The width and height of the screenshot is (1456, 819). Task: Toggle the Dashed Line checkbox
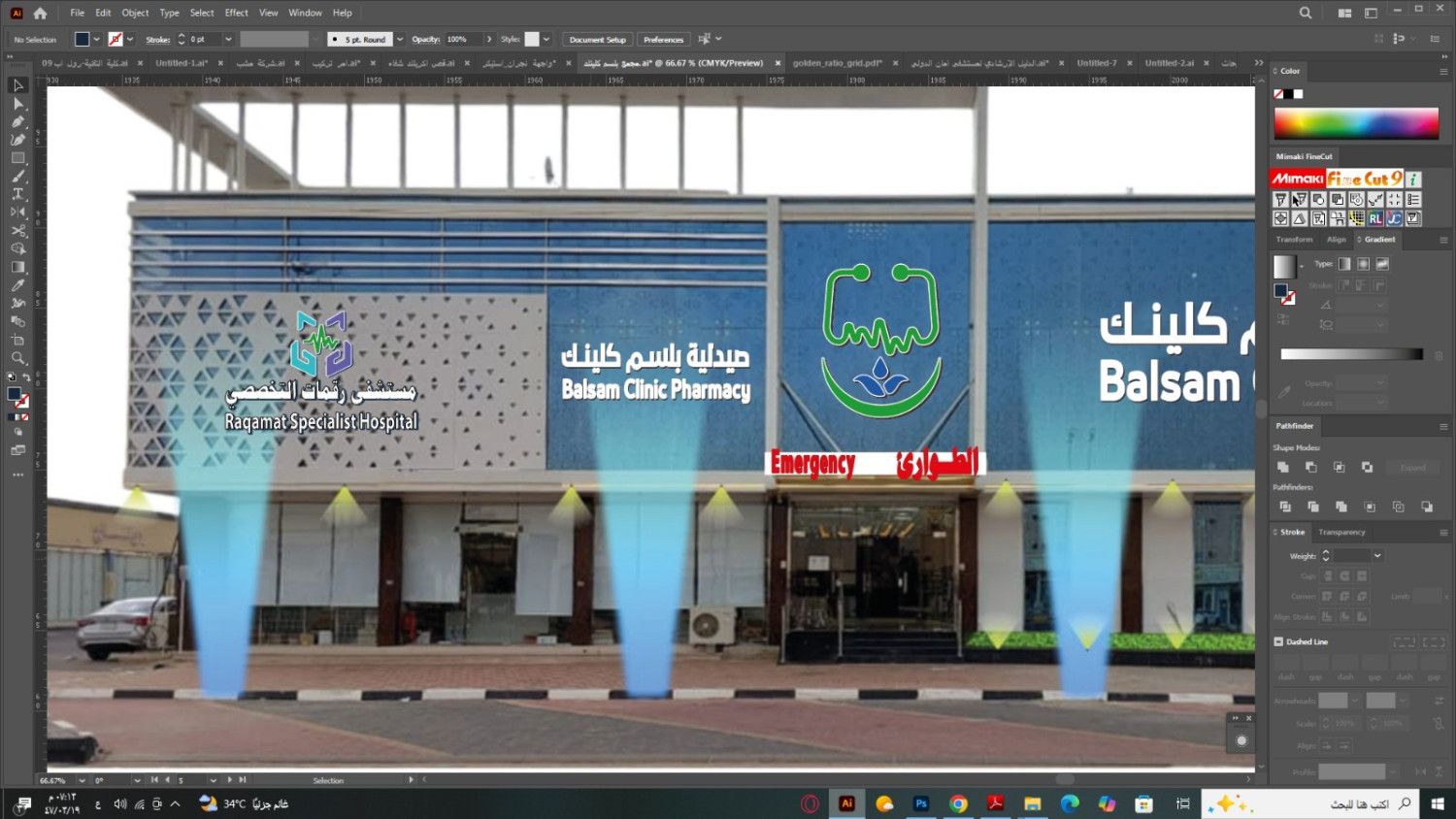pyautogui.click(x=1278, y=641)
